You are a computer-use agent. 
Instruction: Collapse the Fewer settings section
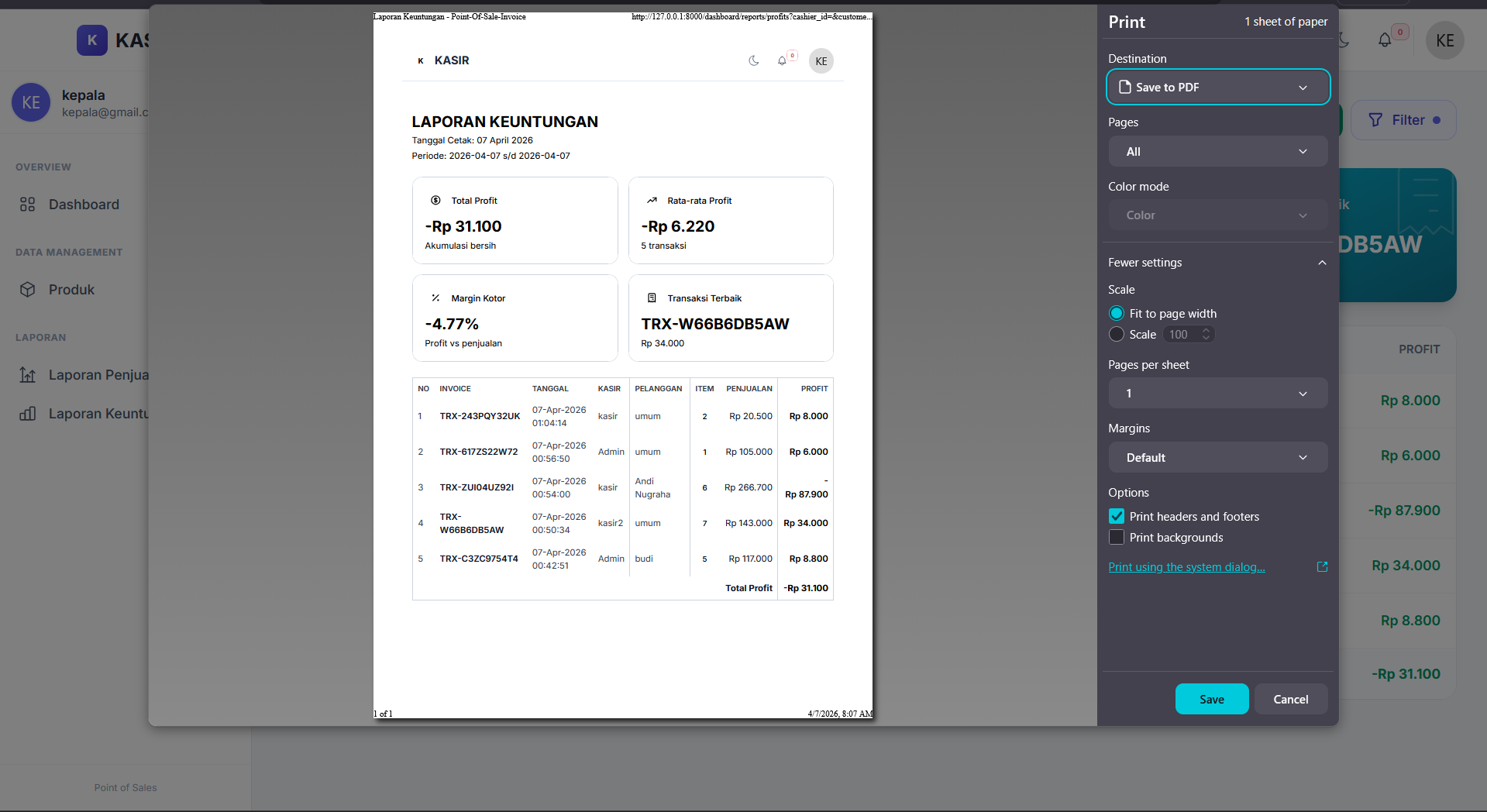1218,263
